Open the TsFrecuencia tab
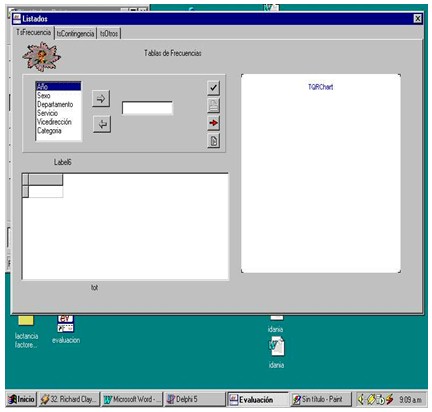Screen dimensions: 432x412 coord(33,32)
